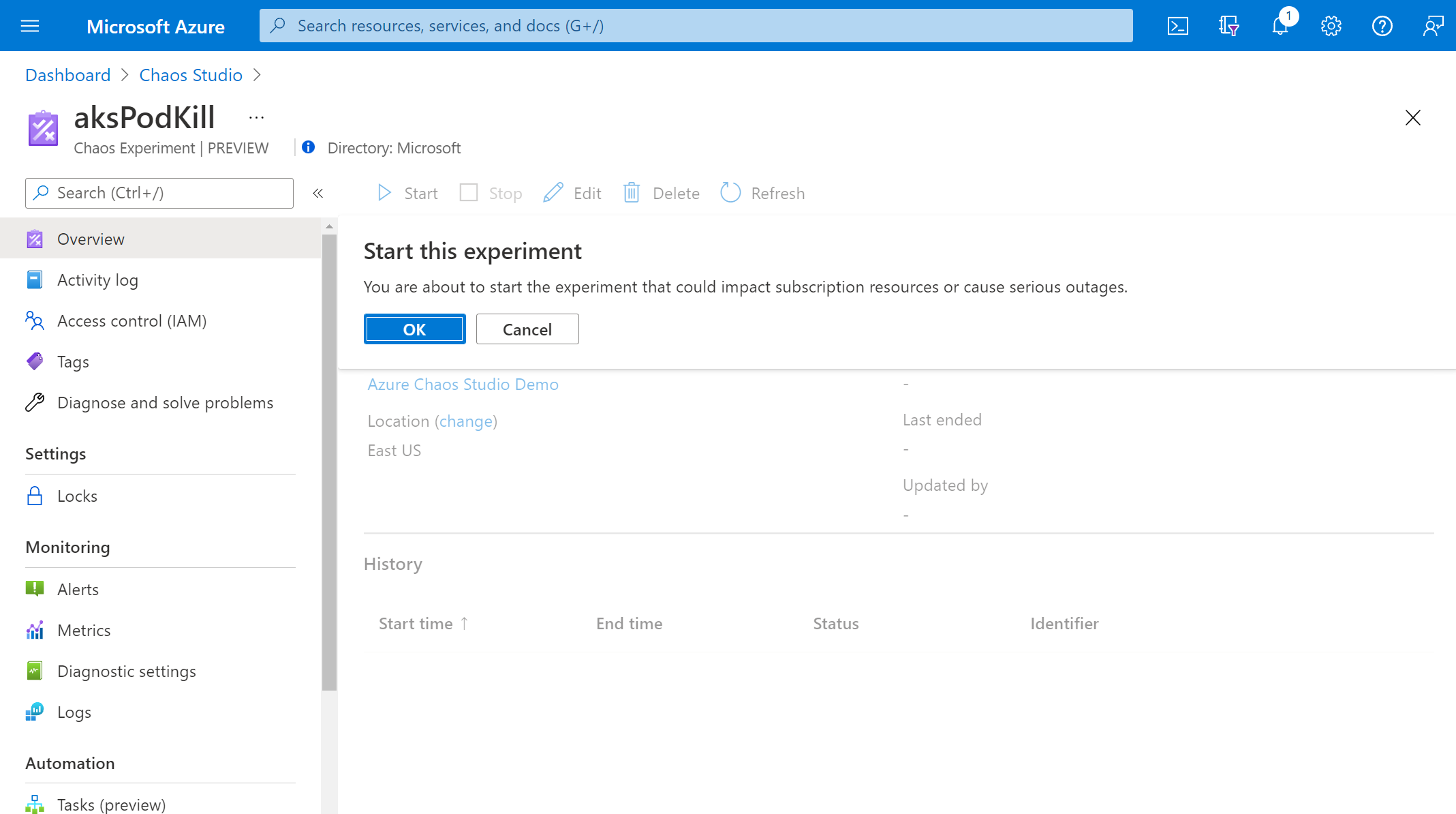Click the Edit experiment icon
1456x814 pixels.
[553, 192]
